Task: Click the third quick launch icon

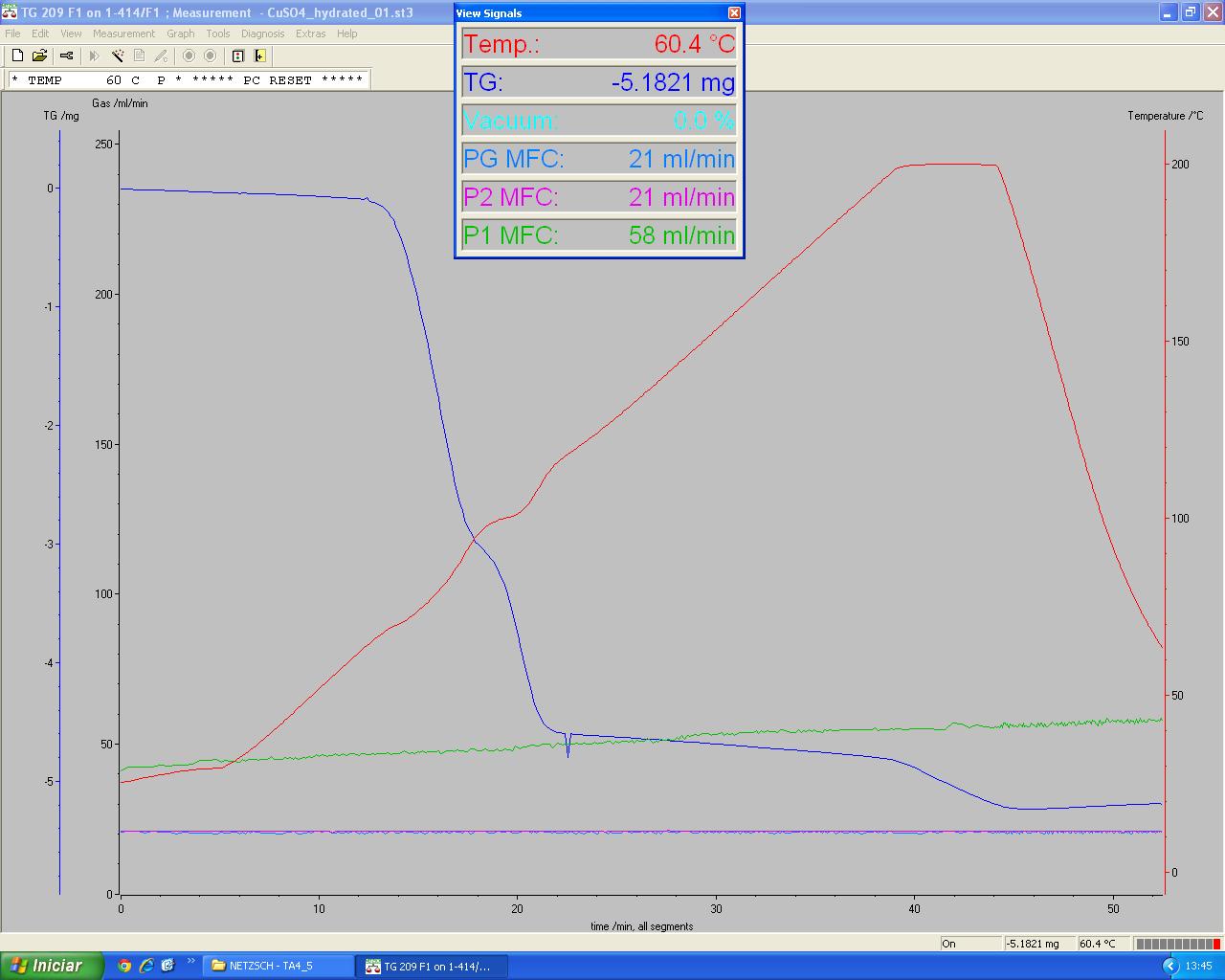Action: point(168,966)
